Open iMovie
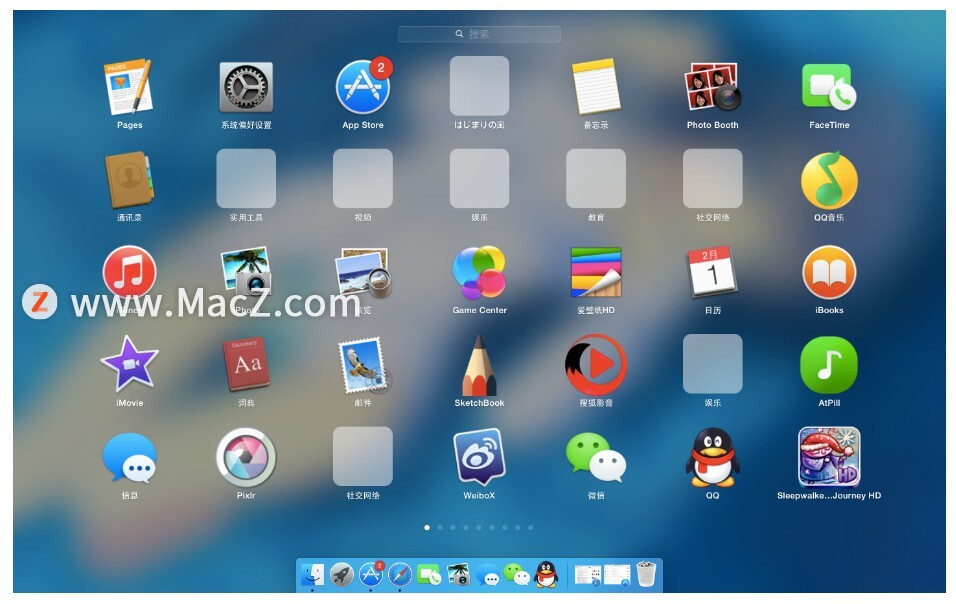 coord(129,364)
